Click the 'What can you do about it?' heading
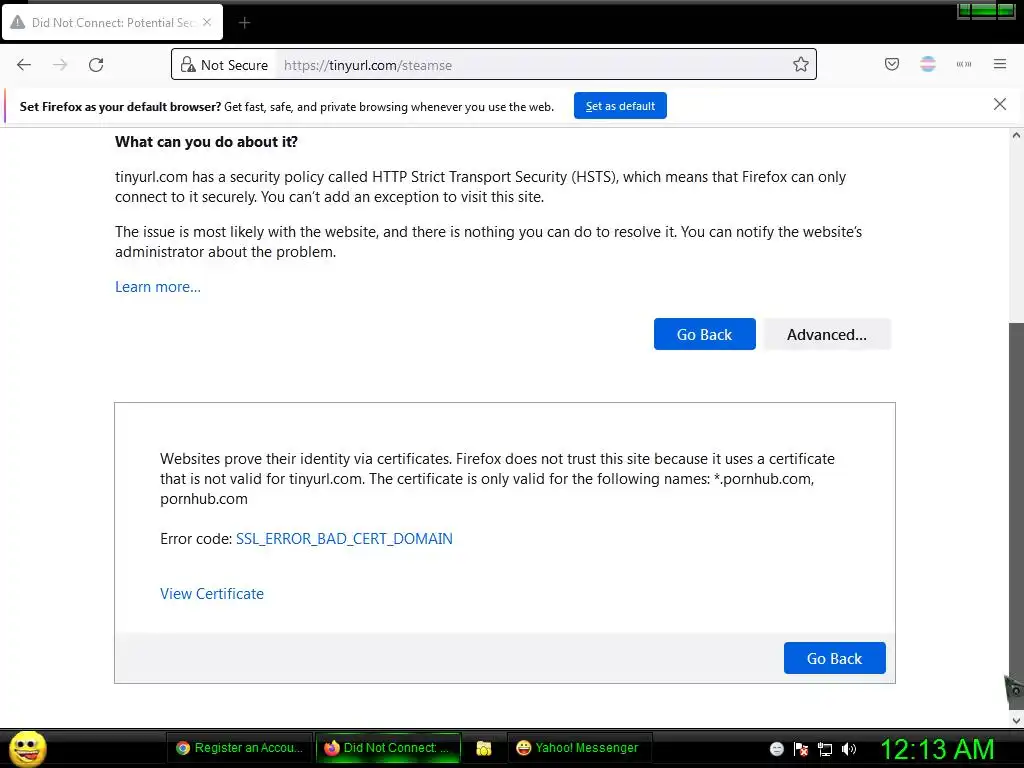The image size is (1024, 768). click(x=206, y=142)
